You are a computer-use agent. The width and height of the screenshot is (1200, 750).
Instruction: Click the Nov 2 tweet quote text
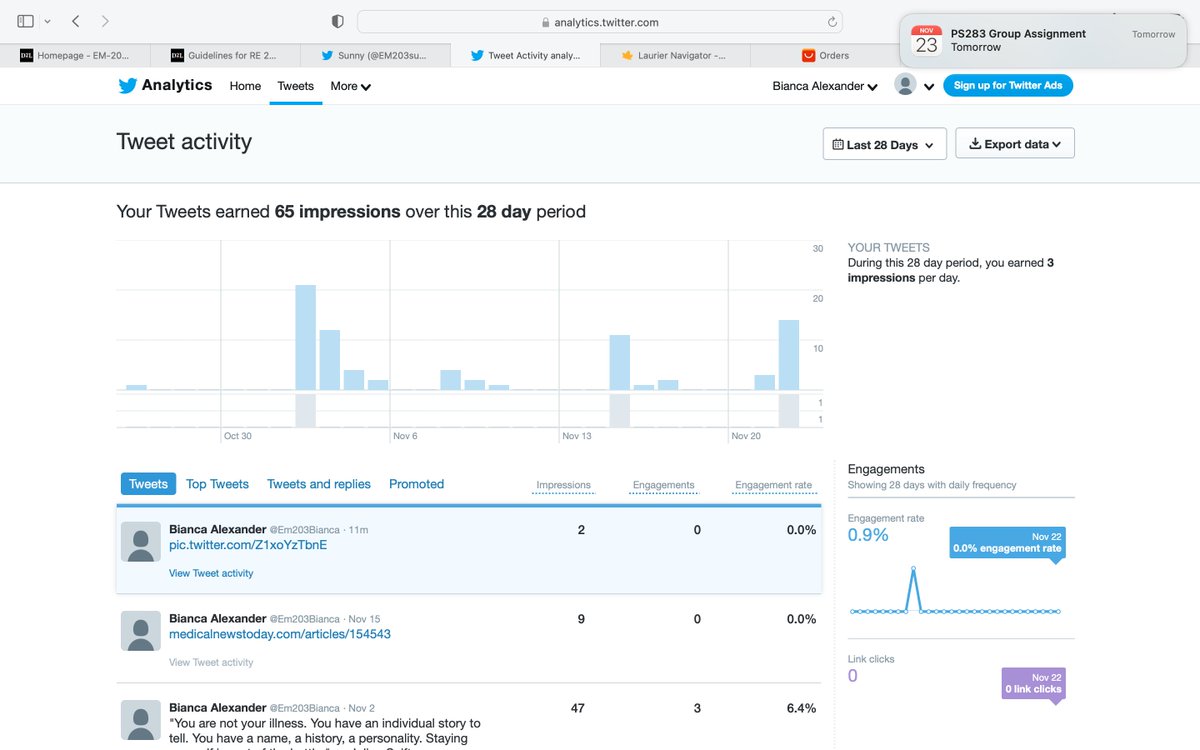click(x=325, y=731)
